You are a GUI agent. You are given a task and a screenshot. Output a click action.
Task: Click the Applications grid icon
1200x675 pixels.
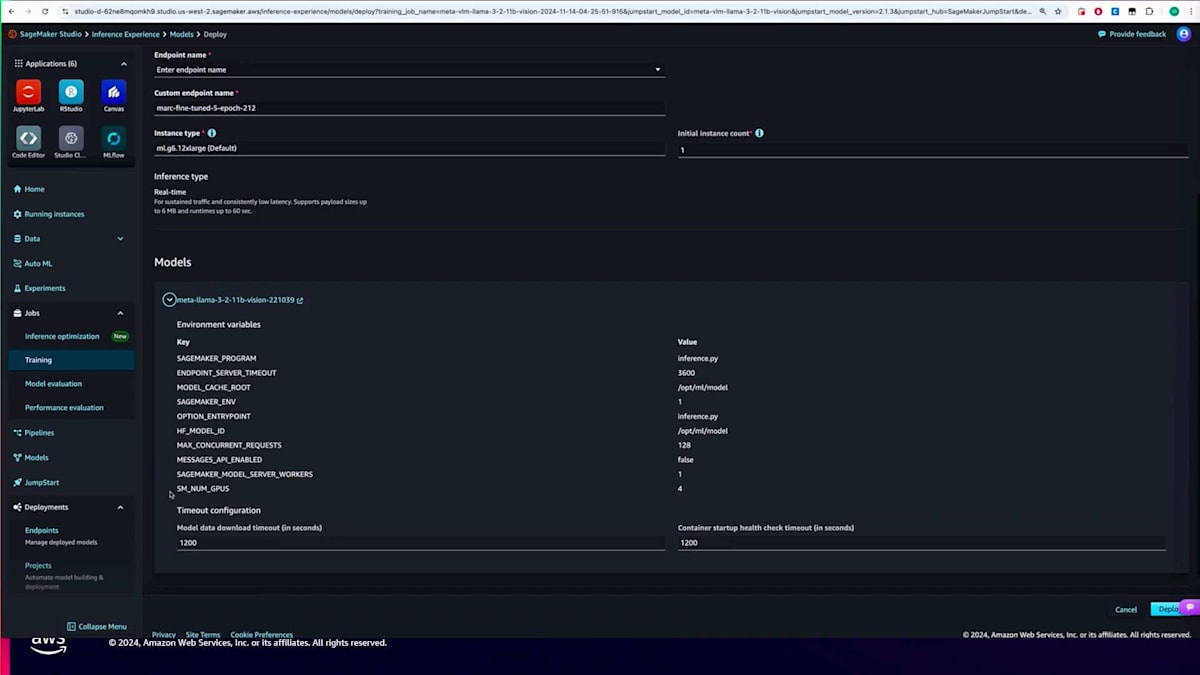click(18, 63)
